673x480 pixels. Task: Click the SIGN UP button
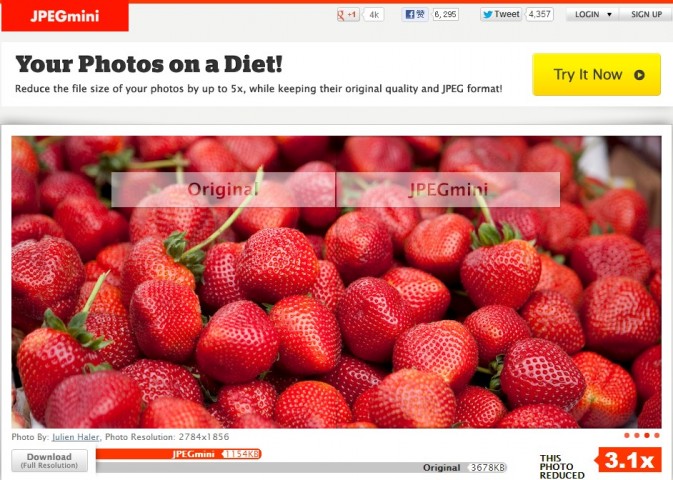tap(646, 14)
